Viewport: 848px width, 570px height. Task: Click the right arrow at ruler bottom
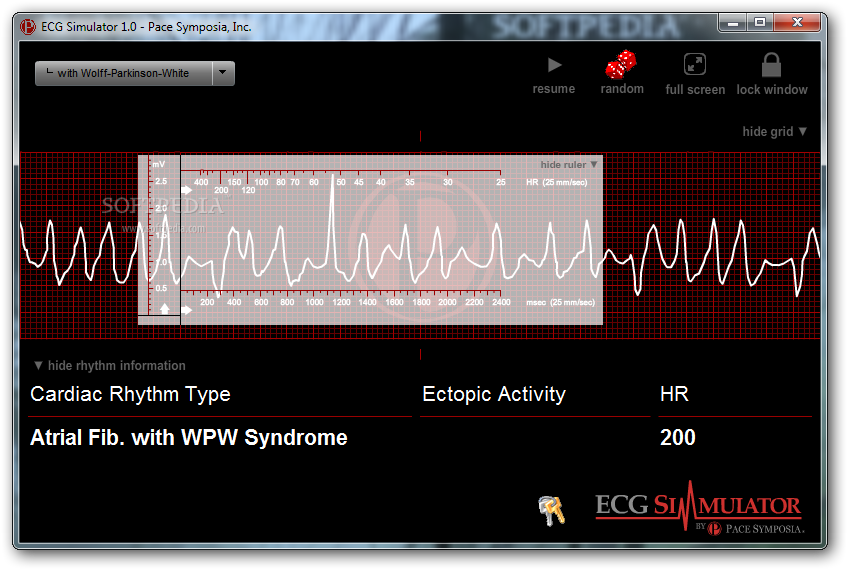[187, 310]
